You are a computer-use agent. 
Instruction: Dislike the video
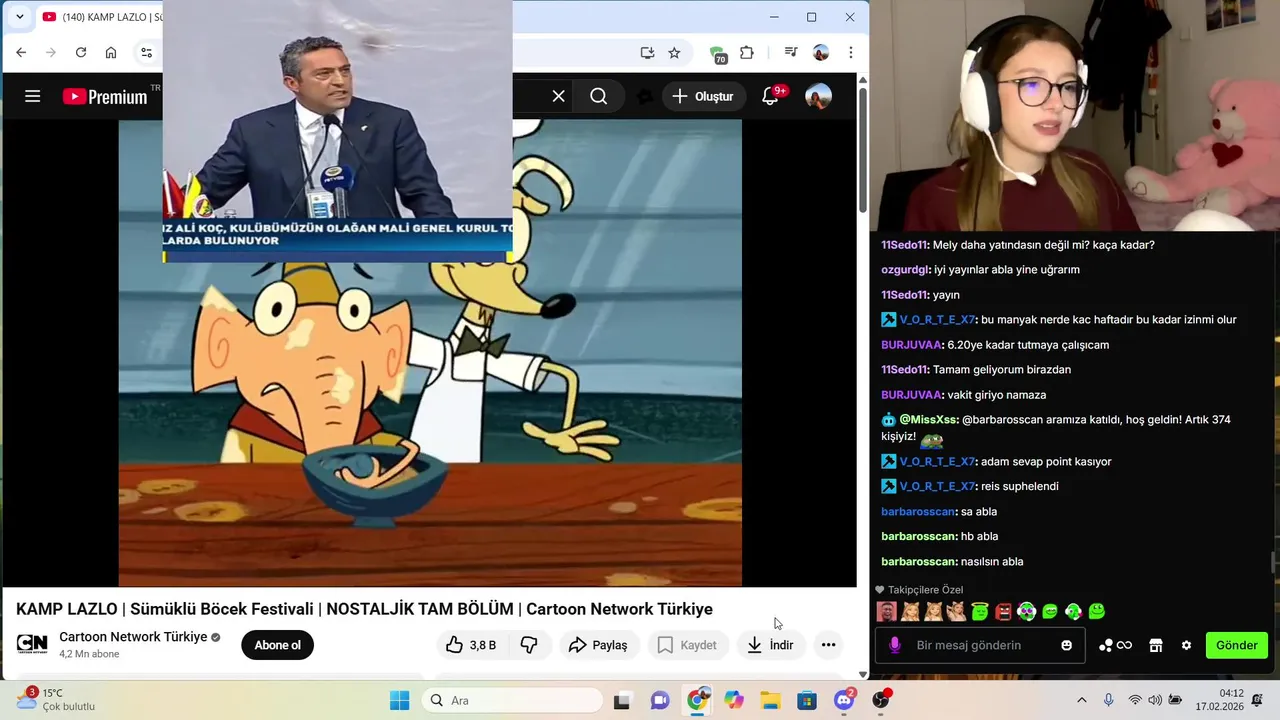pyautogui.click(x=529, y=645)
